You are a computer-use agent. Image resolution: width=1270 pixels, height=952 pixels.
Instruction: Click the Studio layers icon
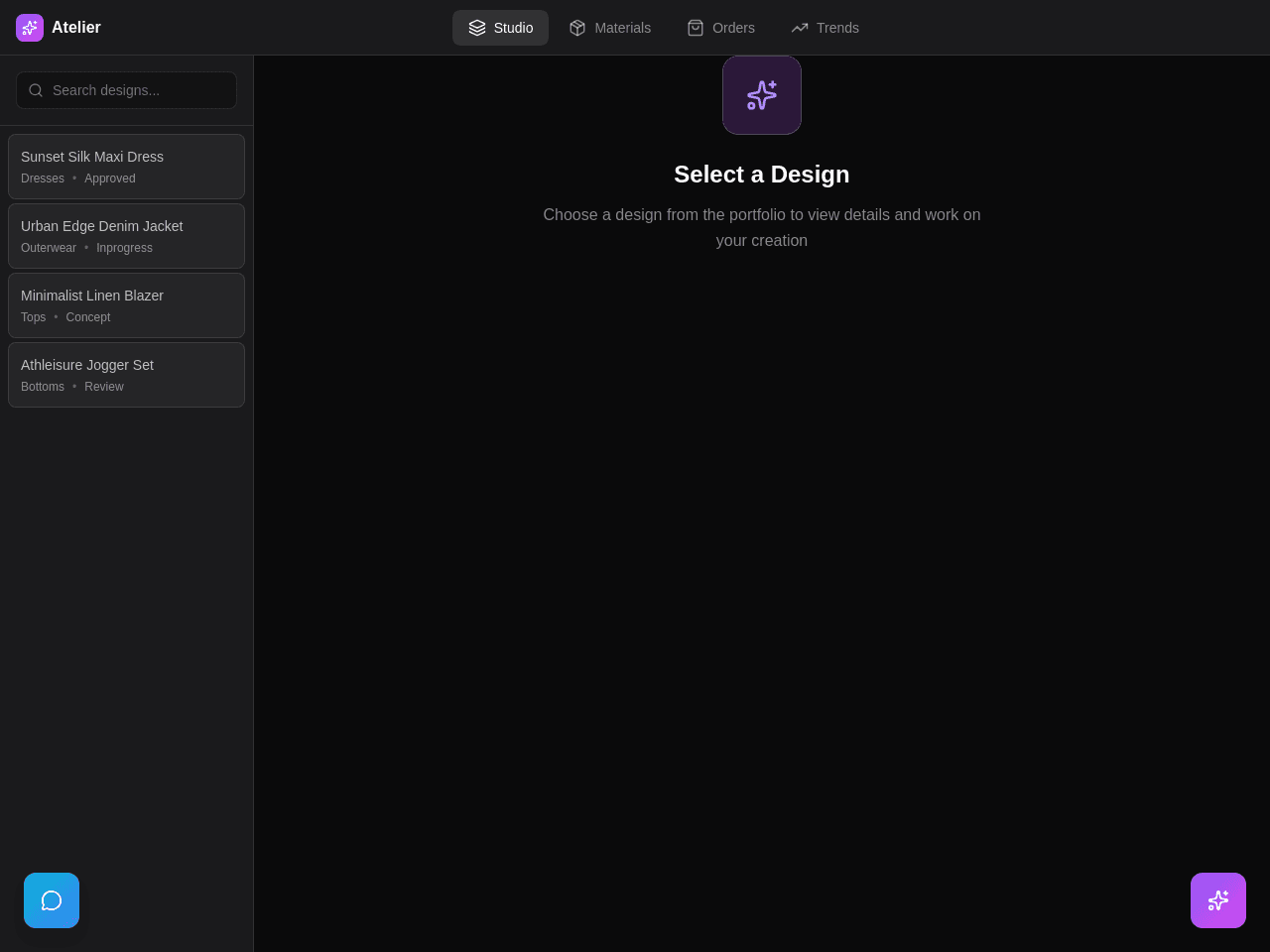[477, 28]
